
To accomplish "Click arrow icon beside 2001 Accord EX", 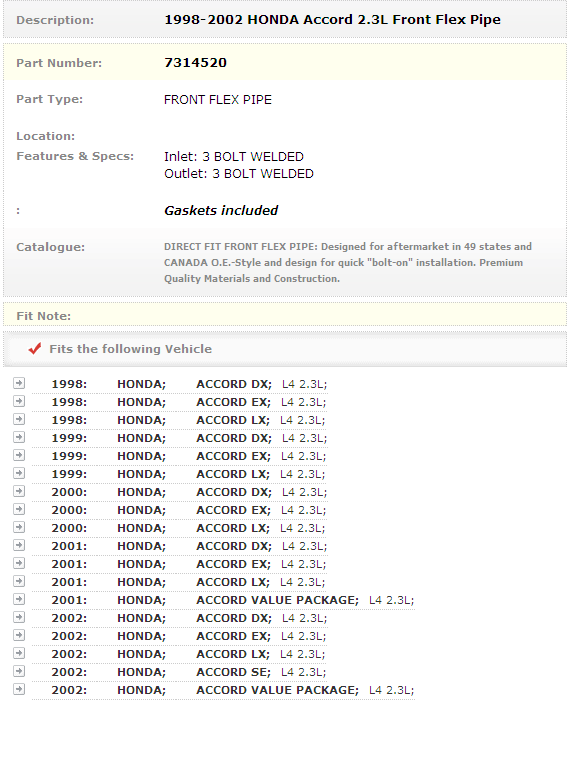I will pyautogui.click(x=19, y=563).
